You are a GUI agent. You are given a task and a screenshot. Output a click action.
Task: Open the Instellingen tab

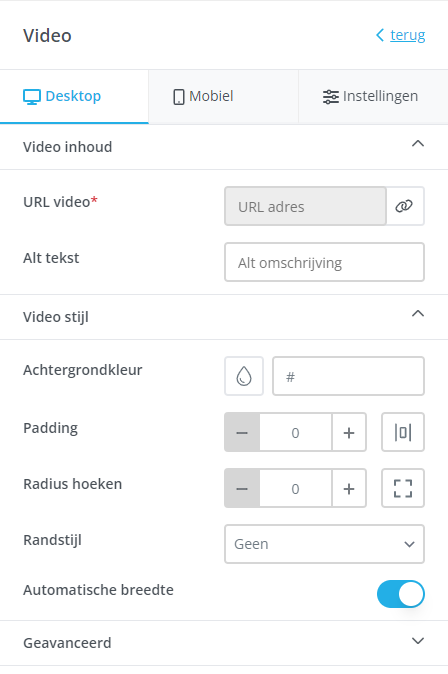pyautogui.click(x=373, y=96)
